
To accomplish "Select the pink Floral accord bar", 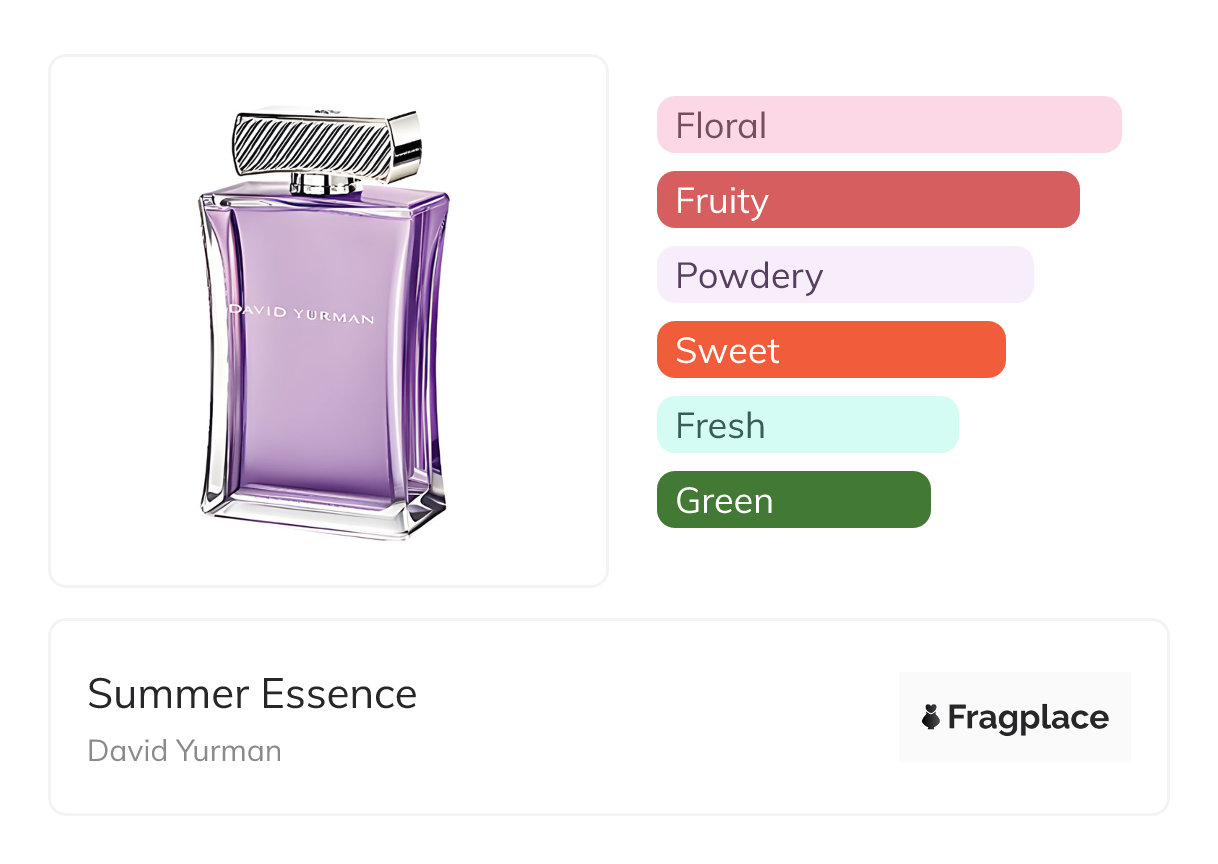I will pos(889,125).
